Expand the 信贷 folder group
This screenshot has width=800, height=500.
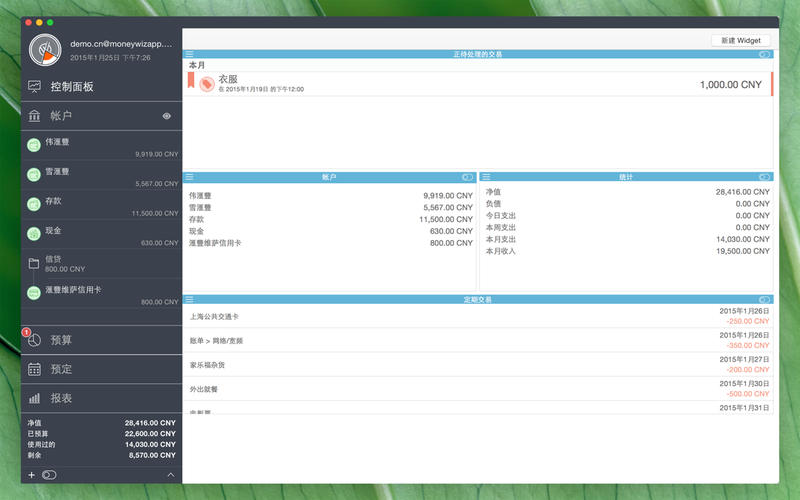coord(34,263)
